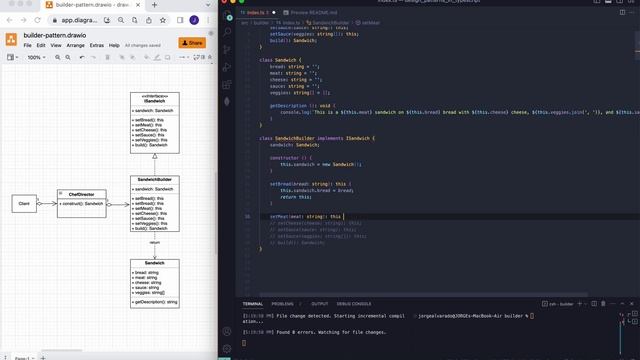Select the Sandwich class title in diagram
This screenshot has height=360, width=640.
pyautogui.click(x=155, y=263)
